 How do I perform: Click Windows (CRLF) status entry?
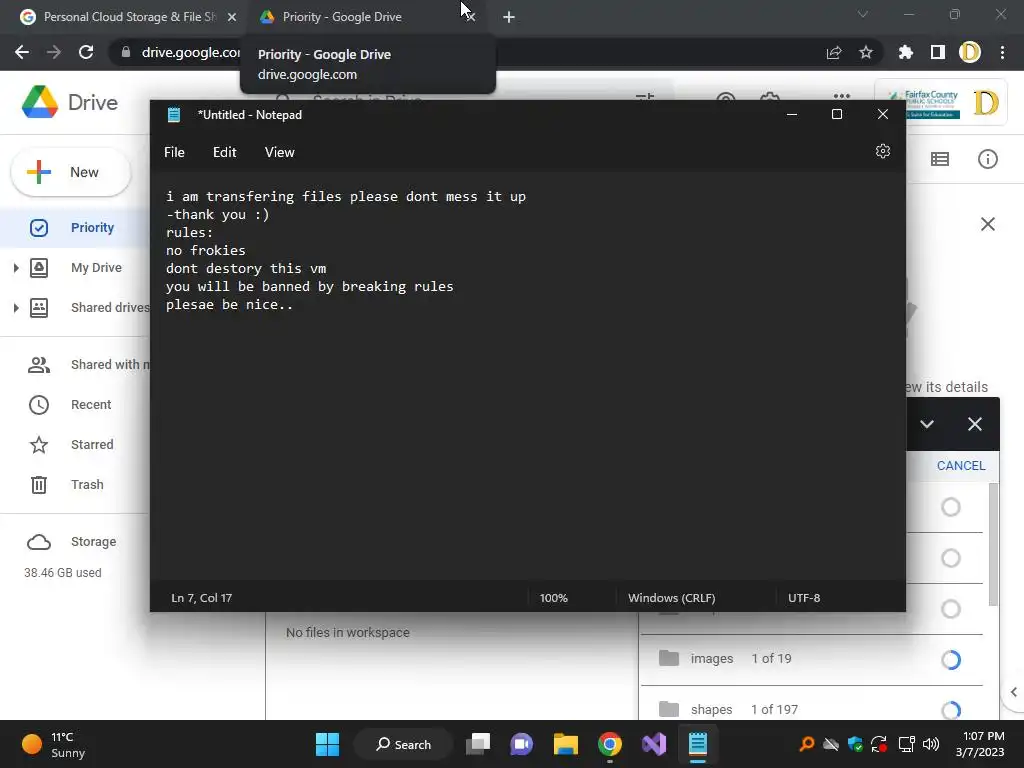(671, 598)
